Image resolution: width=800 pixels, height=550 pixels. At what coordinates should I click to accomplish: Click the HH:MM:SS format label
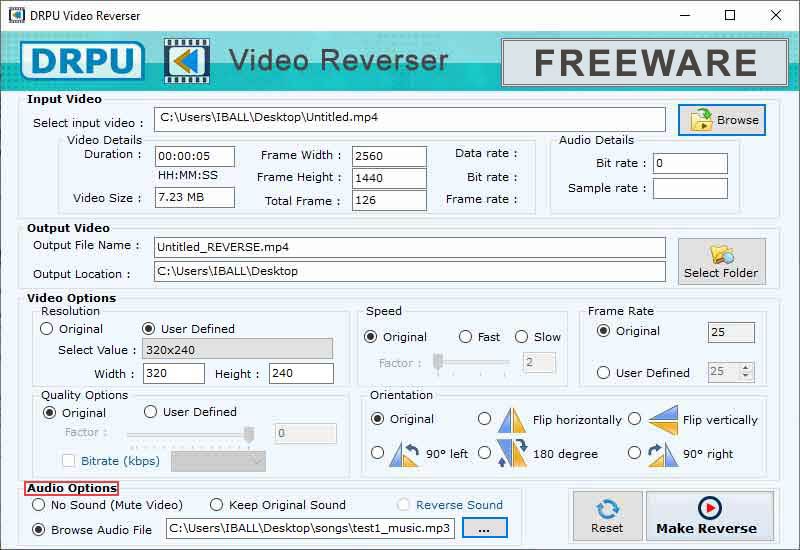(x=188, y=175)
